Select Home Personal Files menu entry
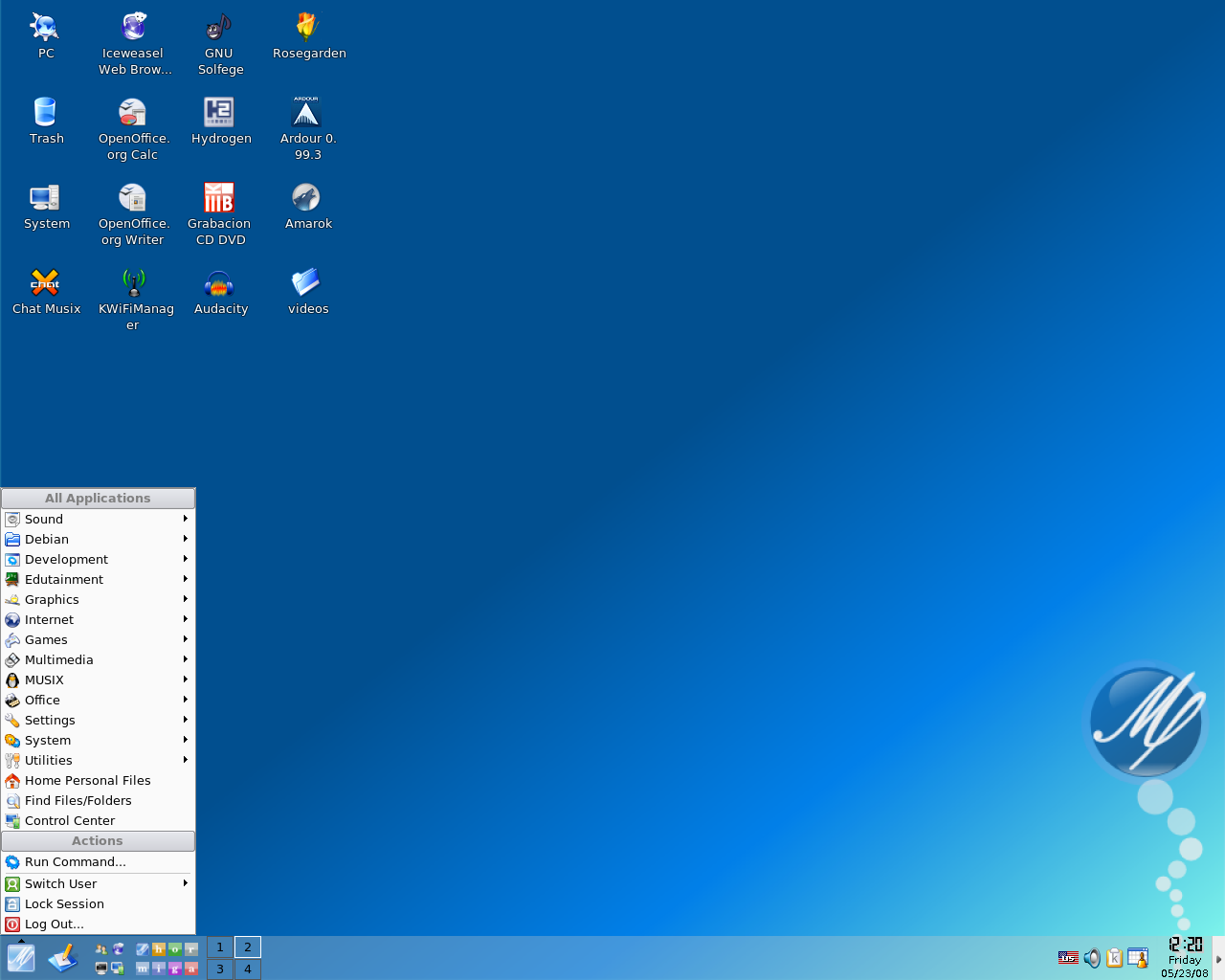 point(98,780)
